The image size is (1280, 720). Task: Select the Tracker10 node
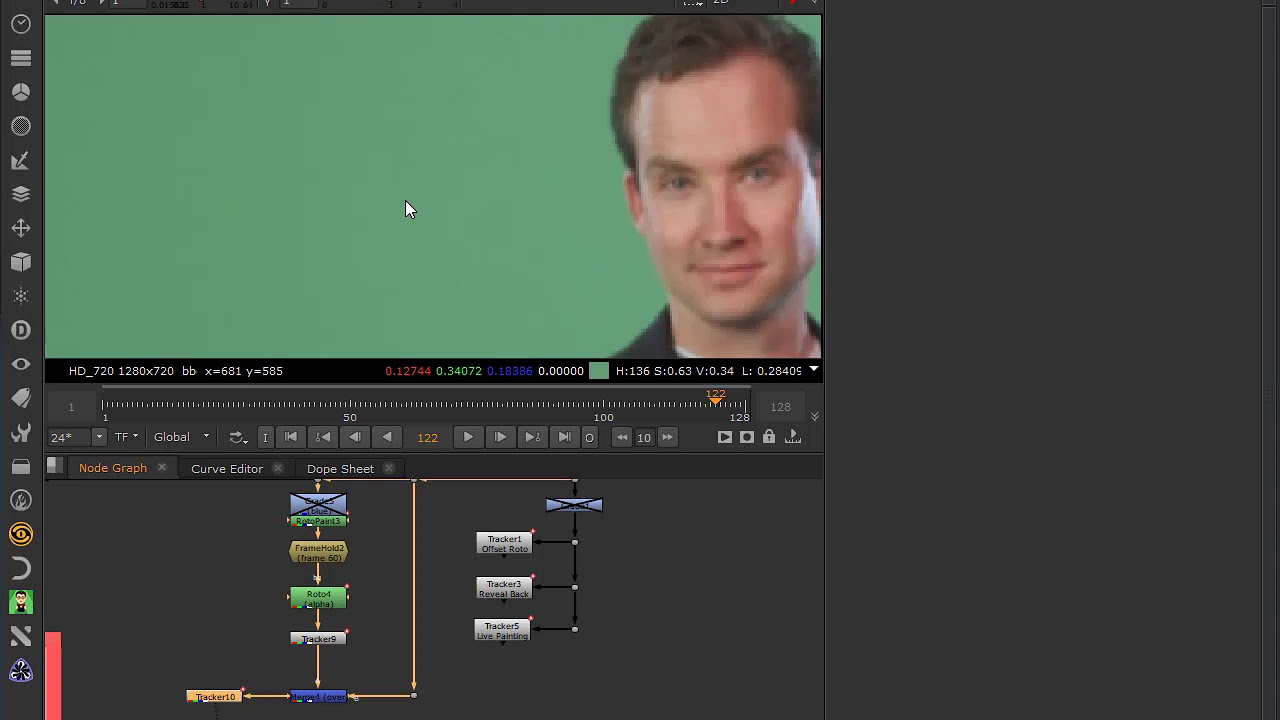(215, 696)
